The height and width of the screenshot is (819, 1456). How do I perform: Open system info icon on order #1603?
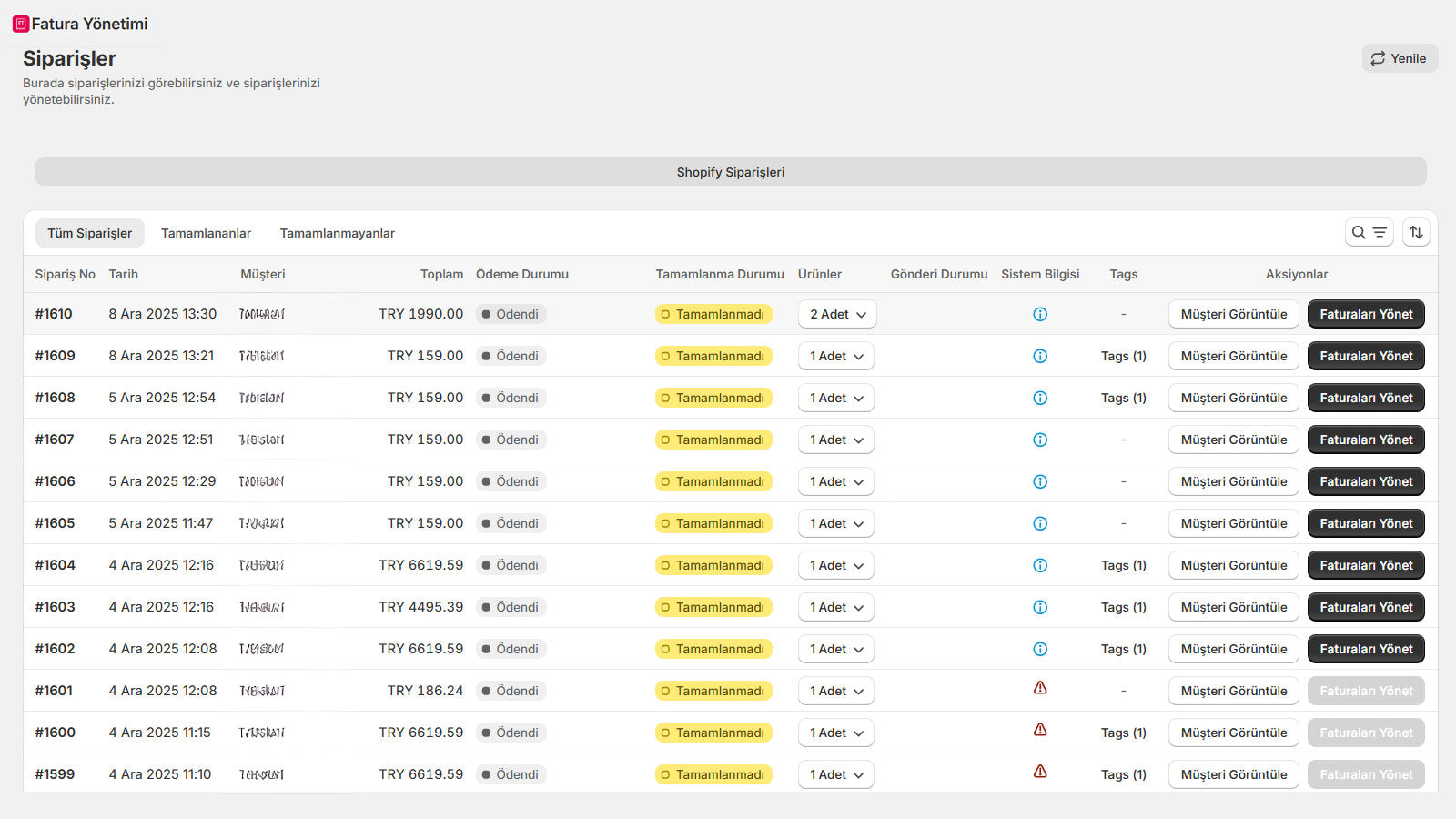coord(1040,607)
